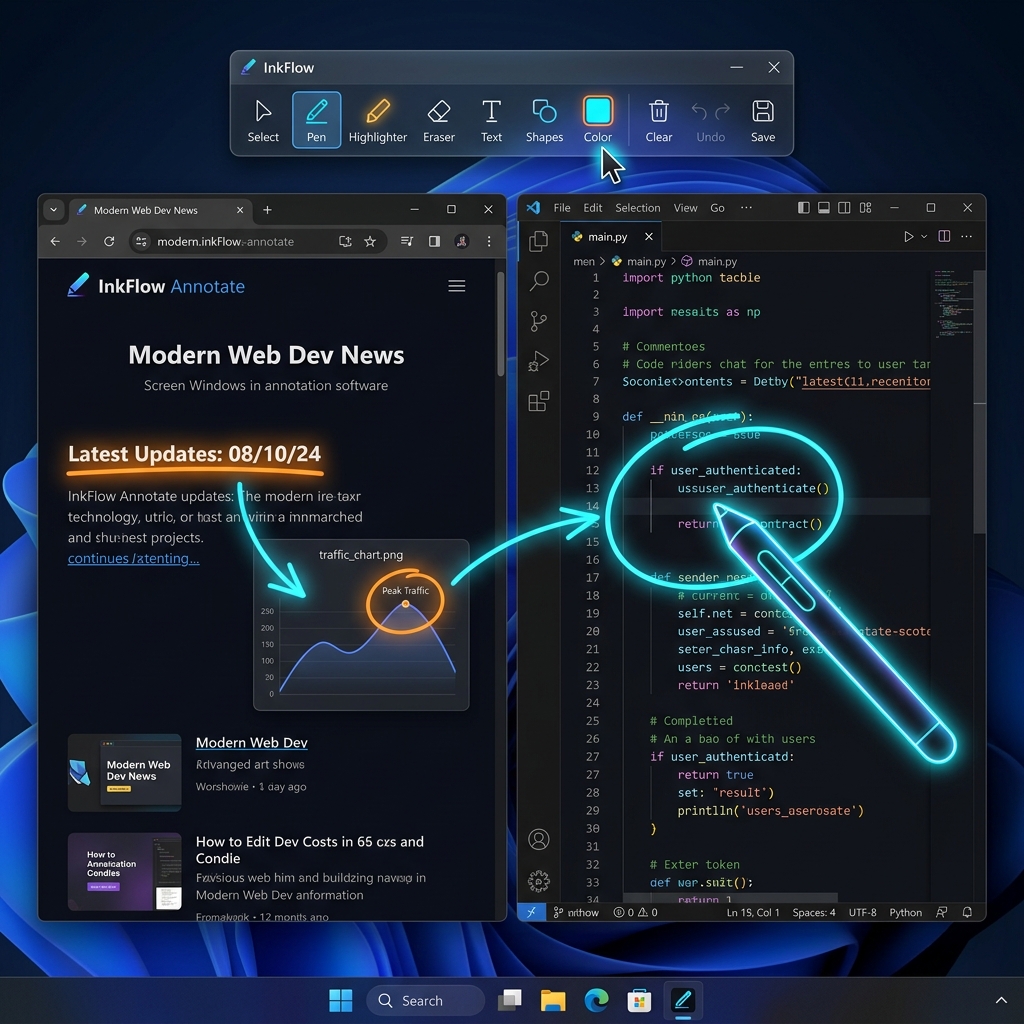Run the Python file with play button
This screenshot has width=1024, height=1024.
(908, 236)
